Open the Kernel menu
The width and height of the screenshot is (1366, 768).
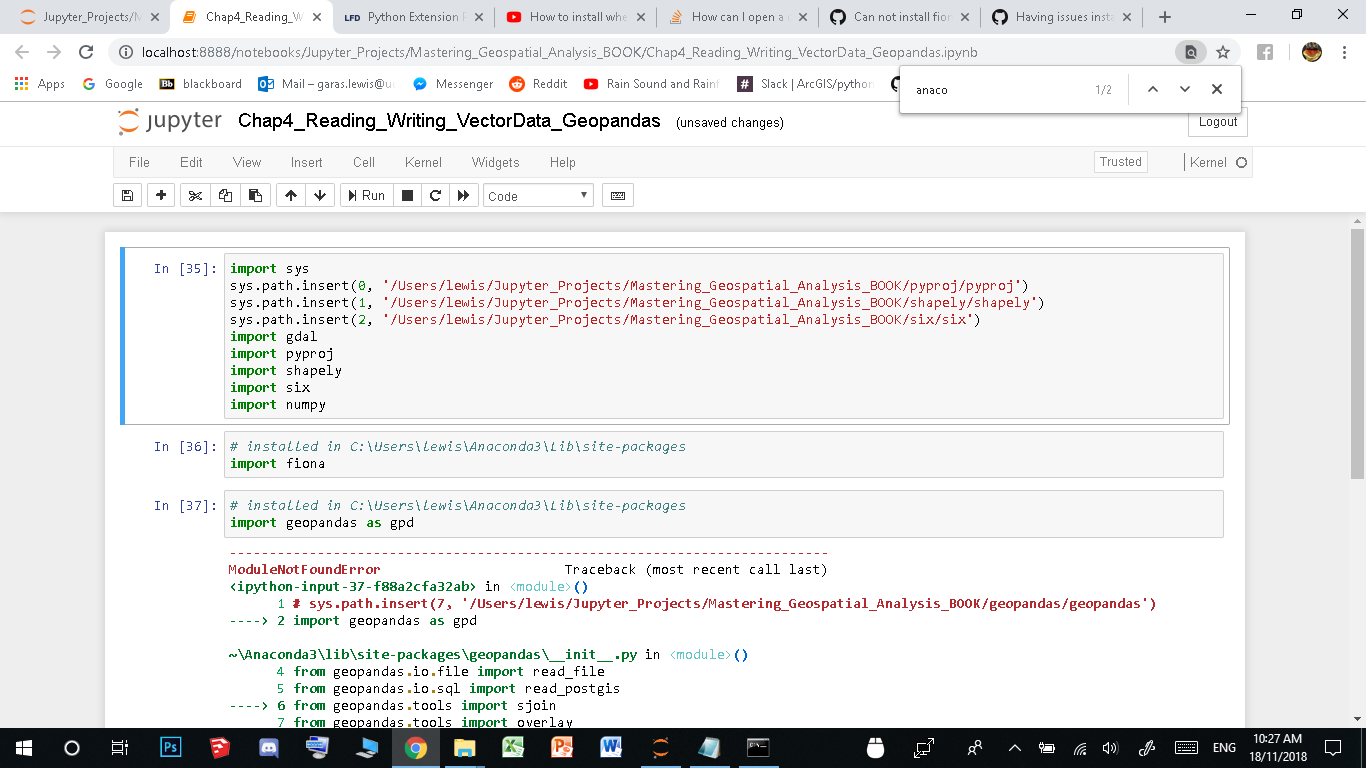423,162
